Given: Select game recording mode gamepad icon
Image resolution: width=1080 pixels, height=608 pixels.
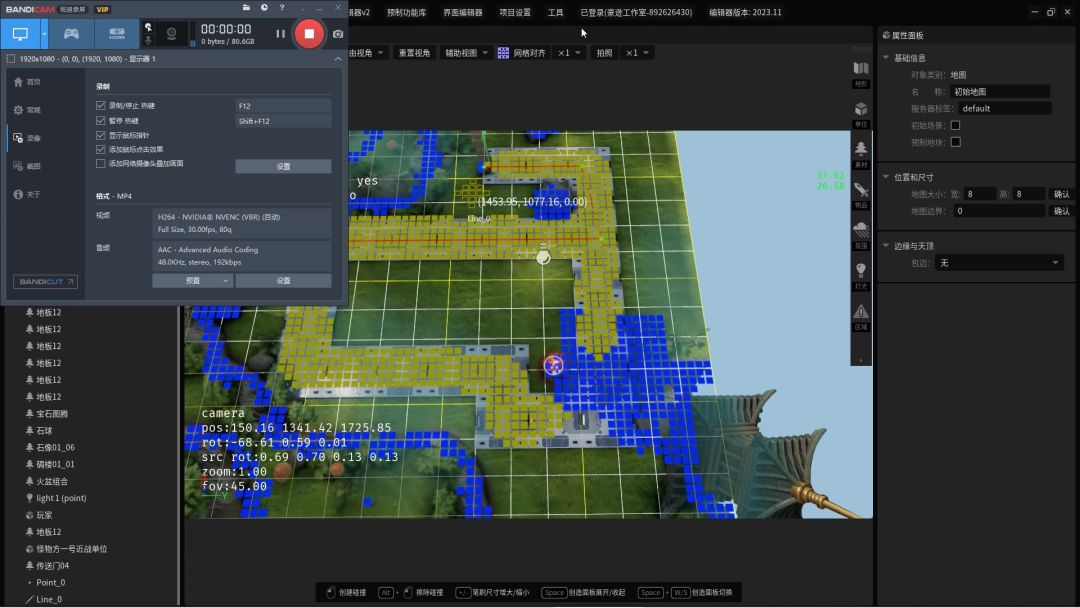Looking at the screenshot, I should [71, 33].
